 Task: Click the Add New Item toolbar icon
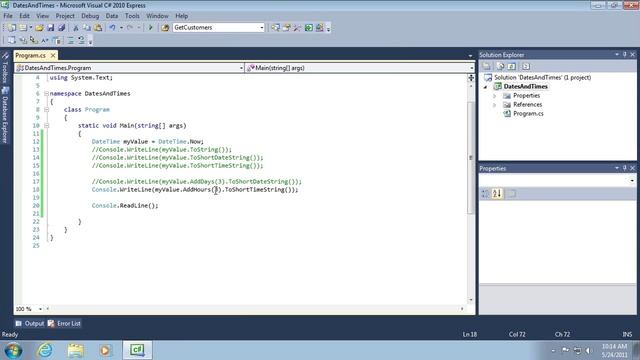pos(23,28)
